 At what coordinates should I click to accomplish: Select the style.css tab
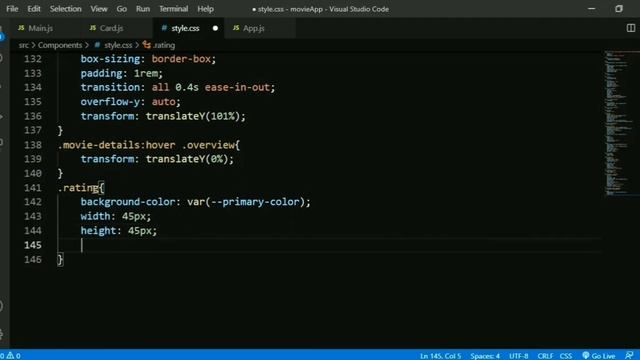pyautogui.click(x=185, y=28)
